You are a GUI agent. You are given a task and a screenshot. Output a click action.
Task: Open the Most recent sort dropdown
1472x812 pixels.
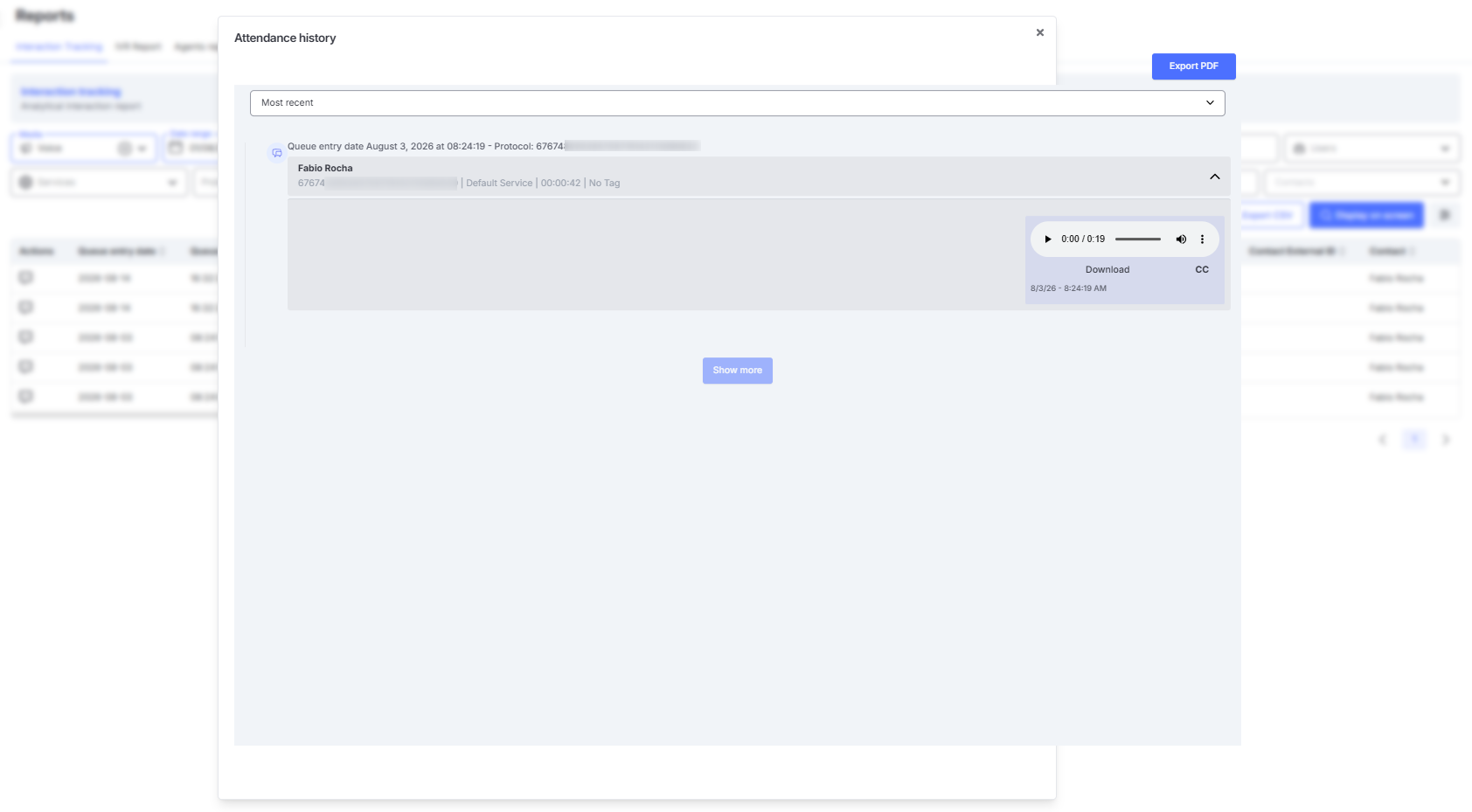pyautogui.click(x=737, y=103)
